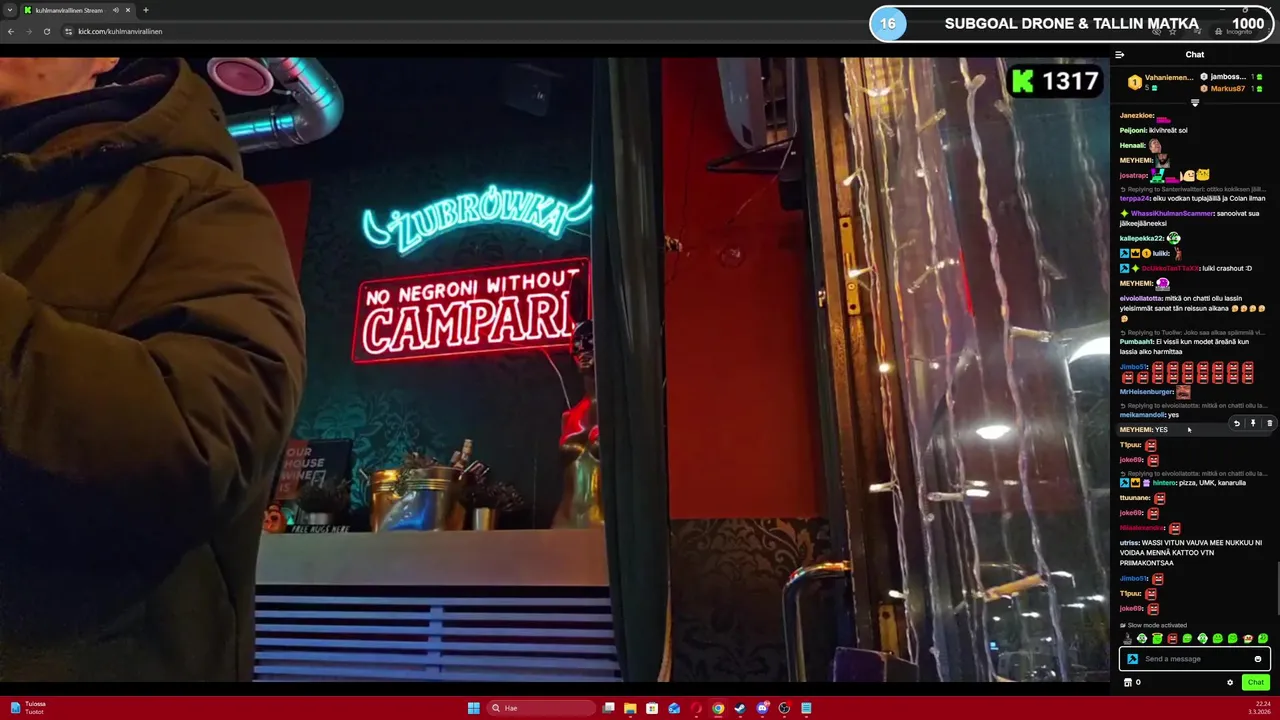Viewport: 1280px width, 720px height.
Task: Open the tab search dropdown arrow
Action: tap(9, 10)
